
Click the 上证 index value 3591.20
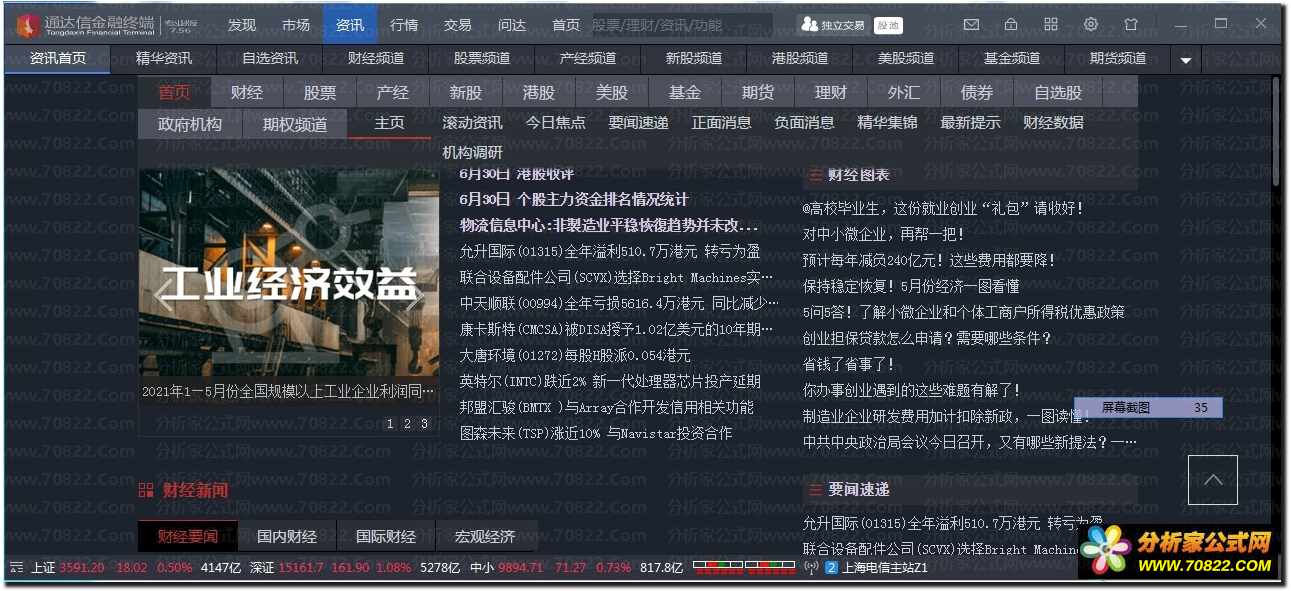click(82, 568)
